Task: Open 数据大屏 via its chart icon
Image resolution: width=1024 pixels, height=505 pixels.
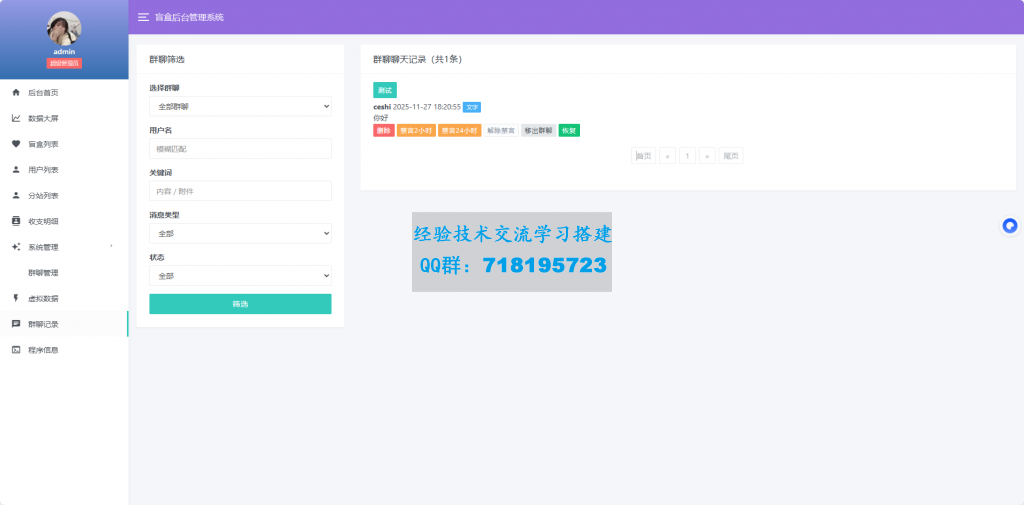Action: pyautogui.click(x=16, y=118)
